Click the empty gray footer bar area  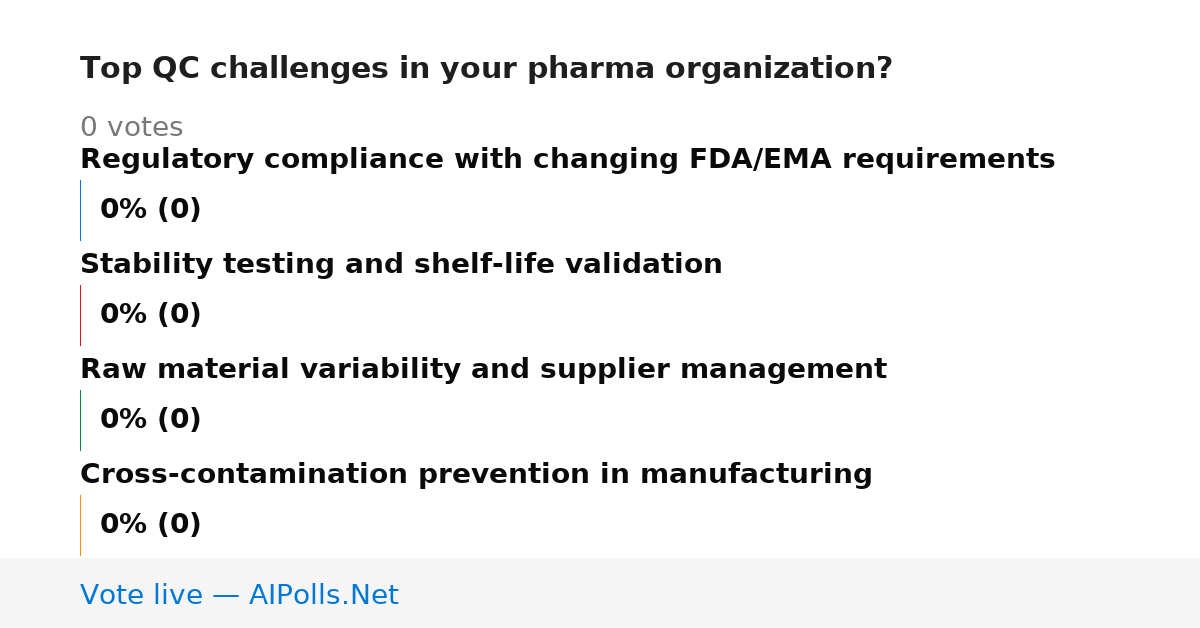coord(800,593)
